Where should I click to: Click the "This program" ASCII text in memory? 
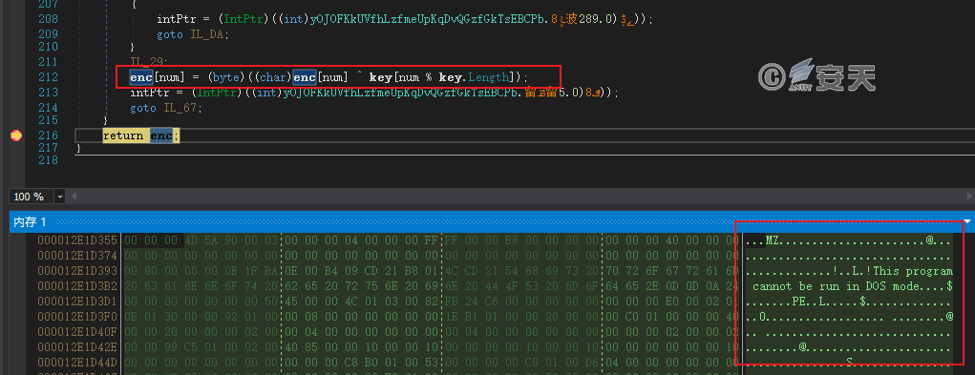pos(913,271)
